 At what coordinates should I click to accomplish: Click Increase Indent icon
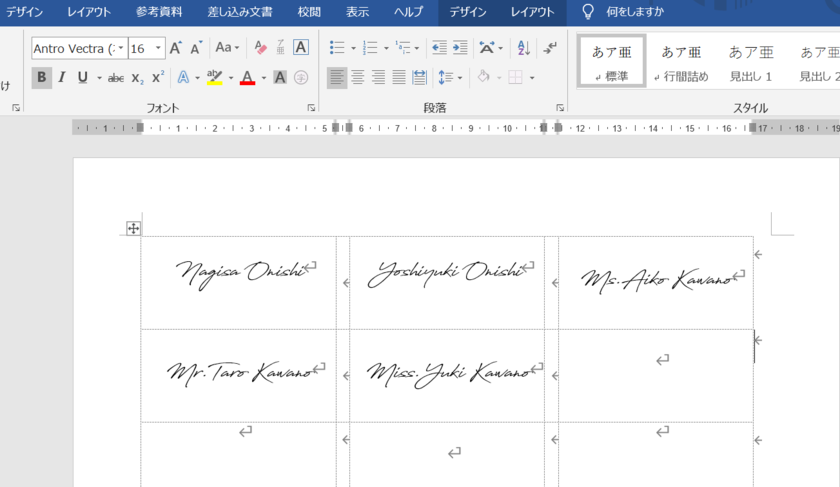coord(460,48)
